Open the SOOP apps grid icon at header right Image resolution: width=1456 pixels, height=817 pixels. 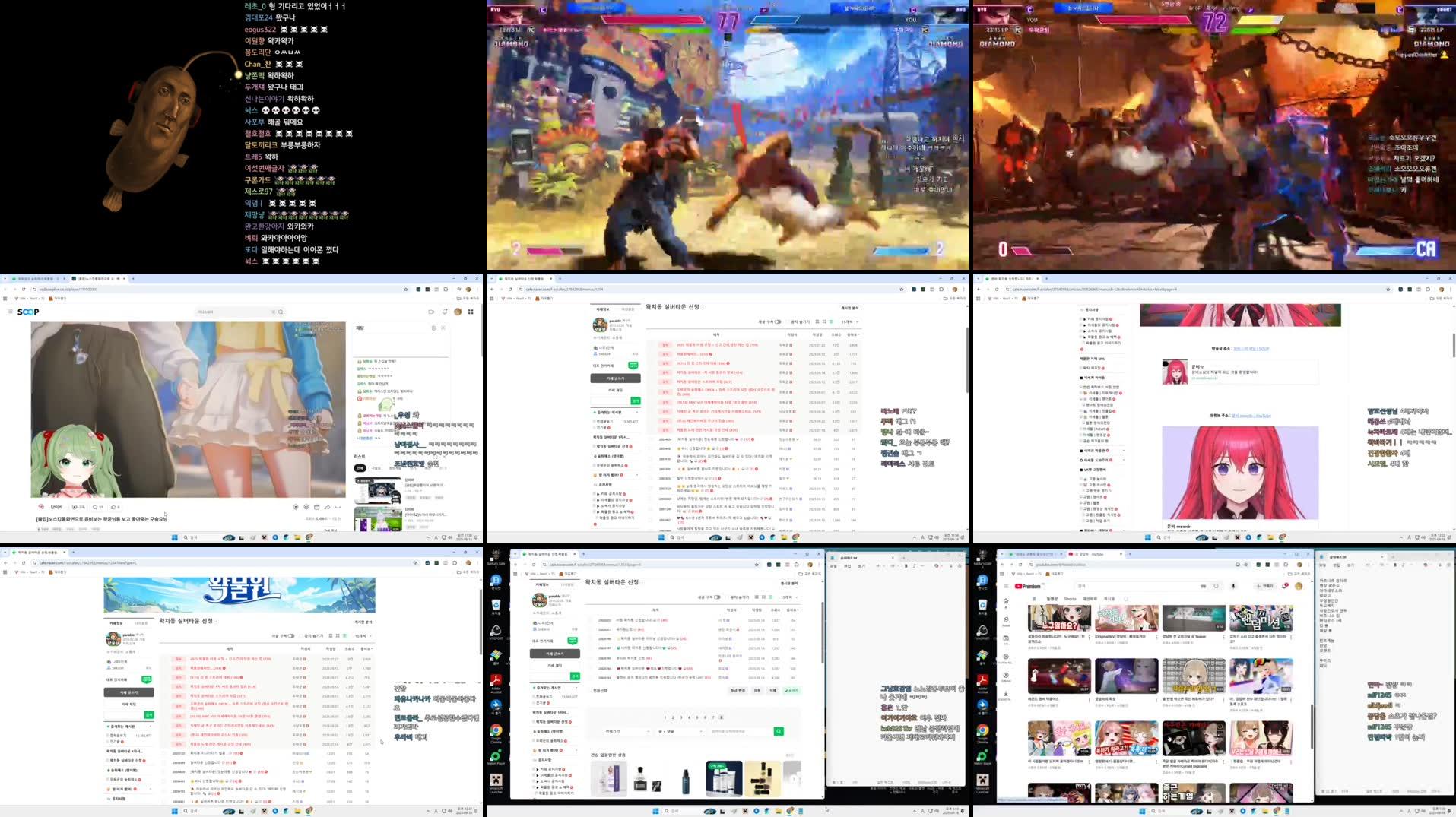[x=471, y=312]
